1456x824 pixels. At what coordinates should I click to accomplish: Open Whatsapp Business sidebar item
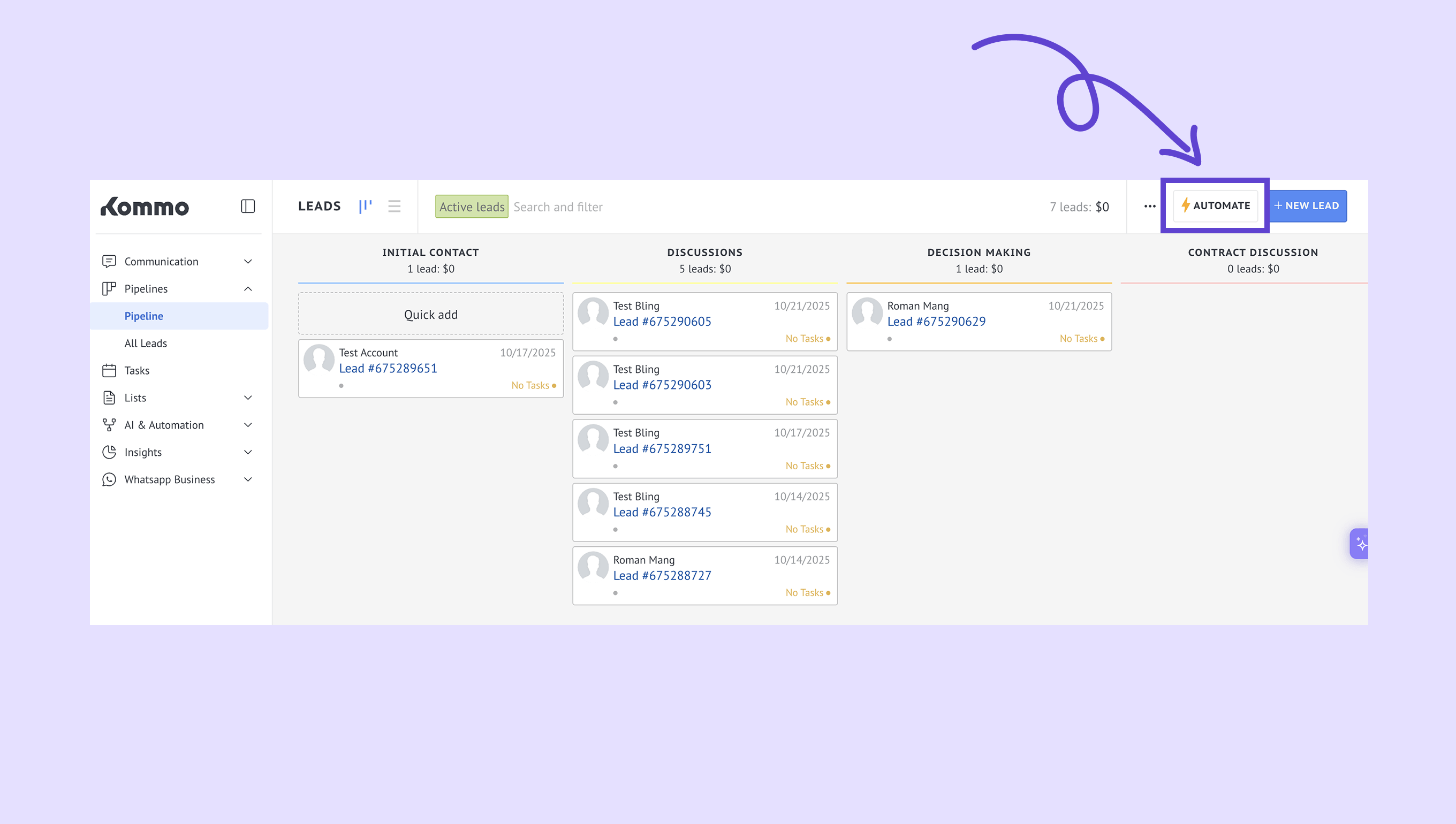tap(169, 479)
